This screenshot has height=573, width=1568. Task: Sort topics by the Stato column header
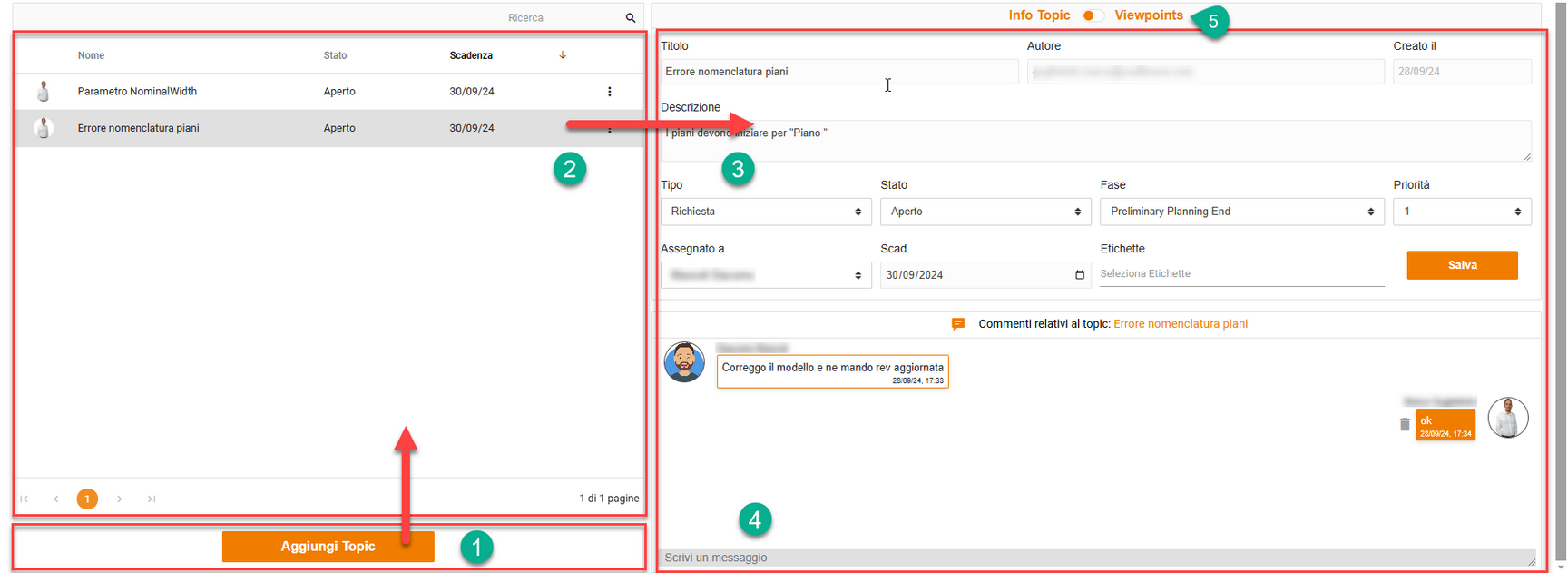[335, 55]
